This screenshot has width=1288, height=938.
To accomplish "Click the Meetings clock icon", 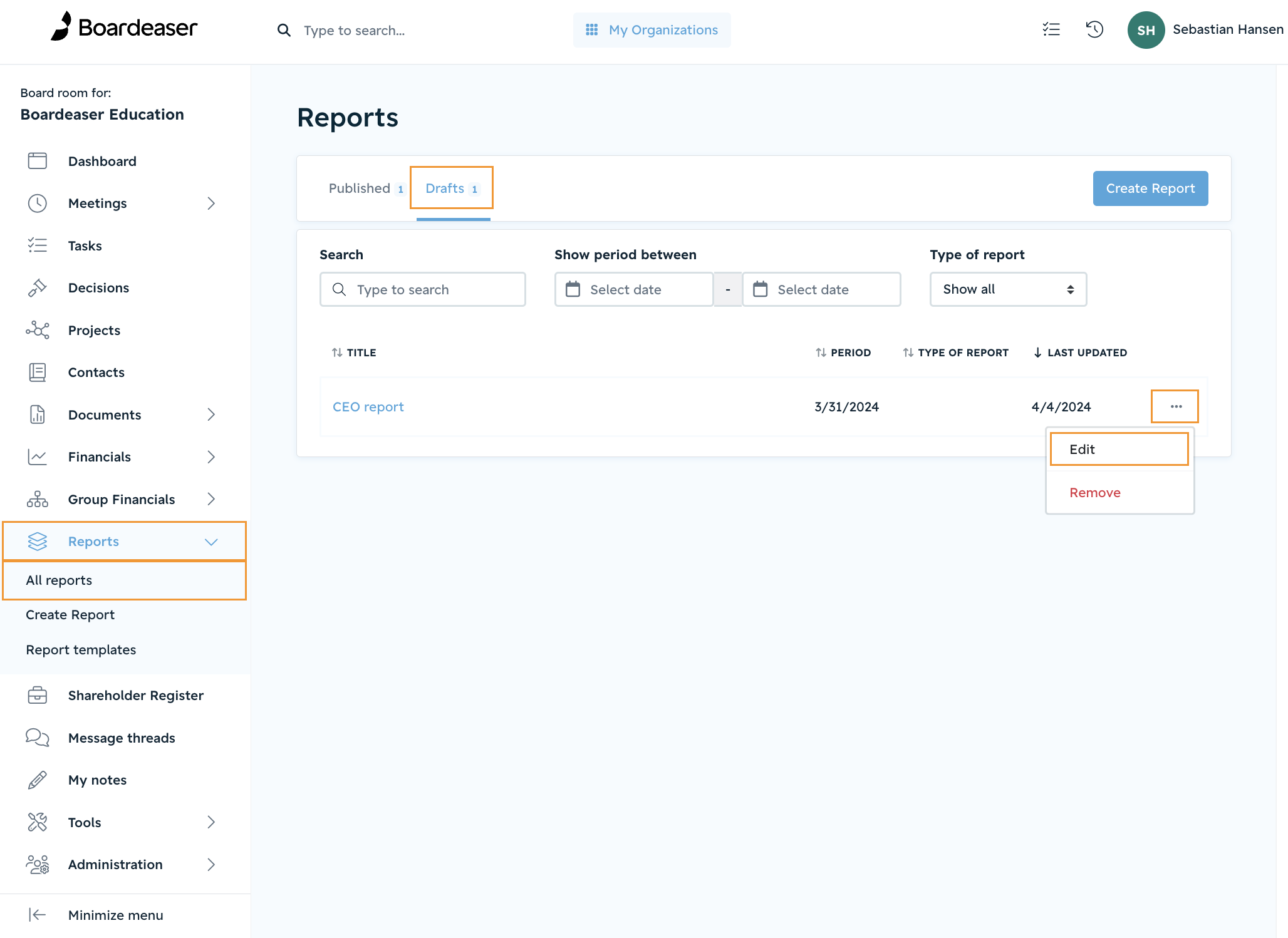I will pos(38,203).
